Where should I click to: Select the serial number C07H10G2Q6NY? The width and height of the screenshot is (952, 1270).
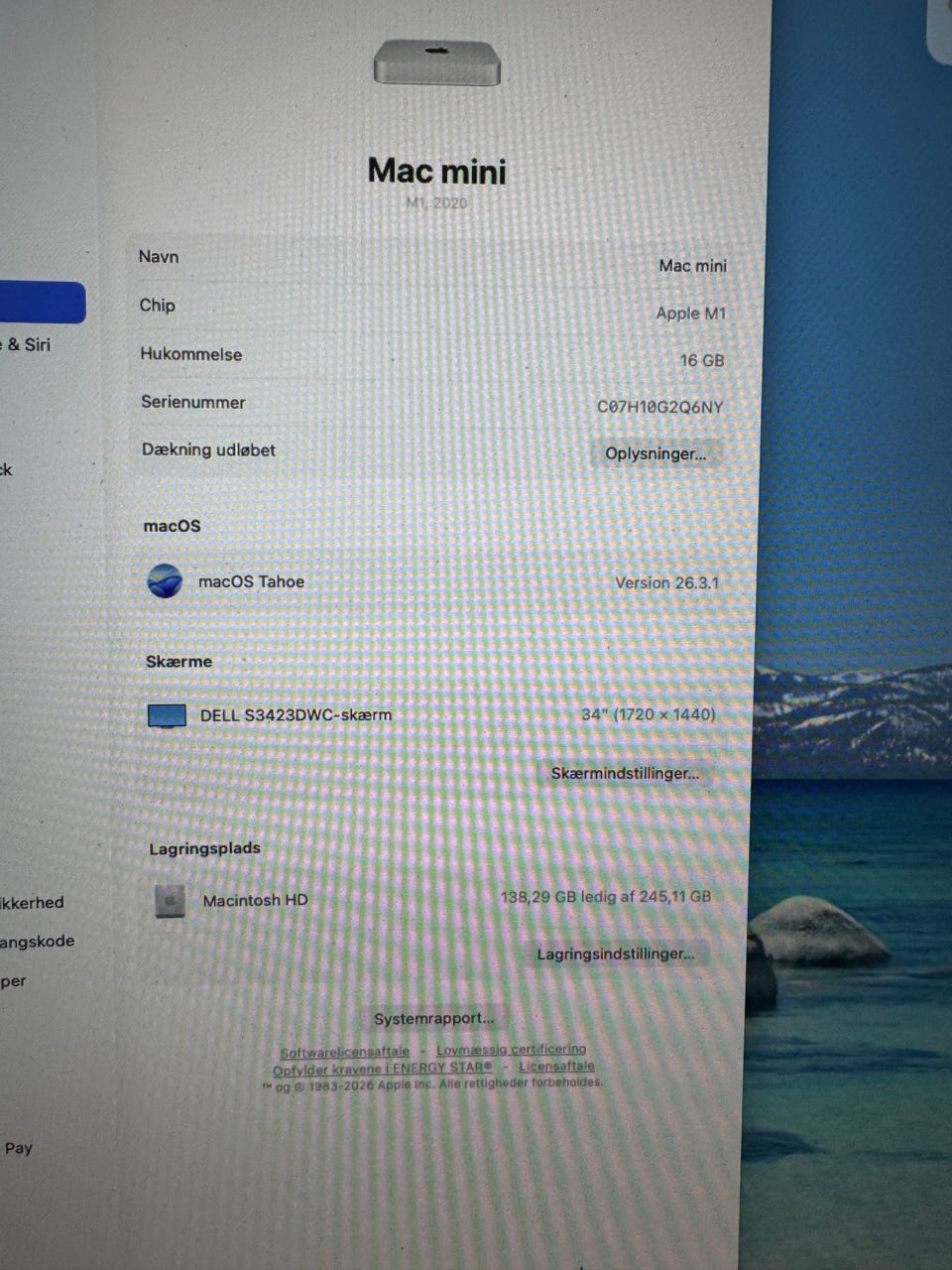tap(660, 407)
